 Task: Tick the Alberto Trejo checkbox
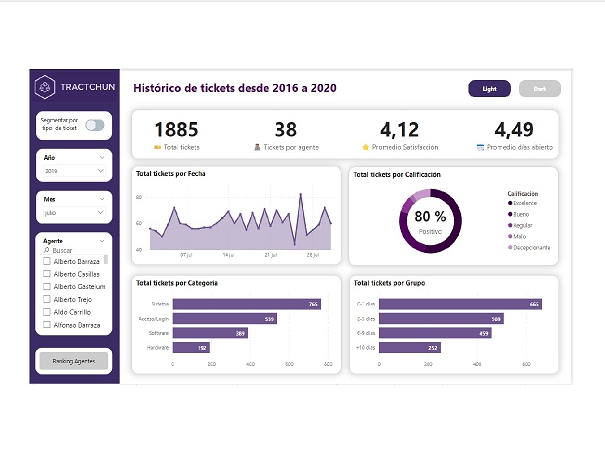click(46, 299)
